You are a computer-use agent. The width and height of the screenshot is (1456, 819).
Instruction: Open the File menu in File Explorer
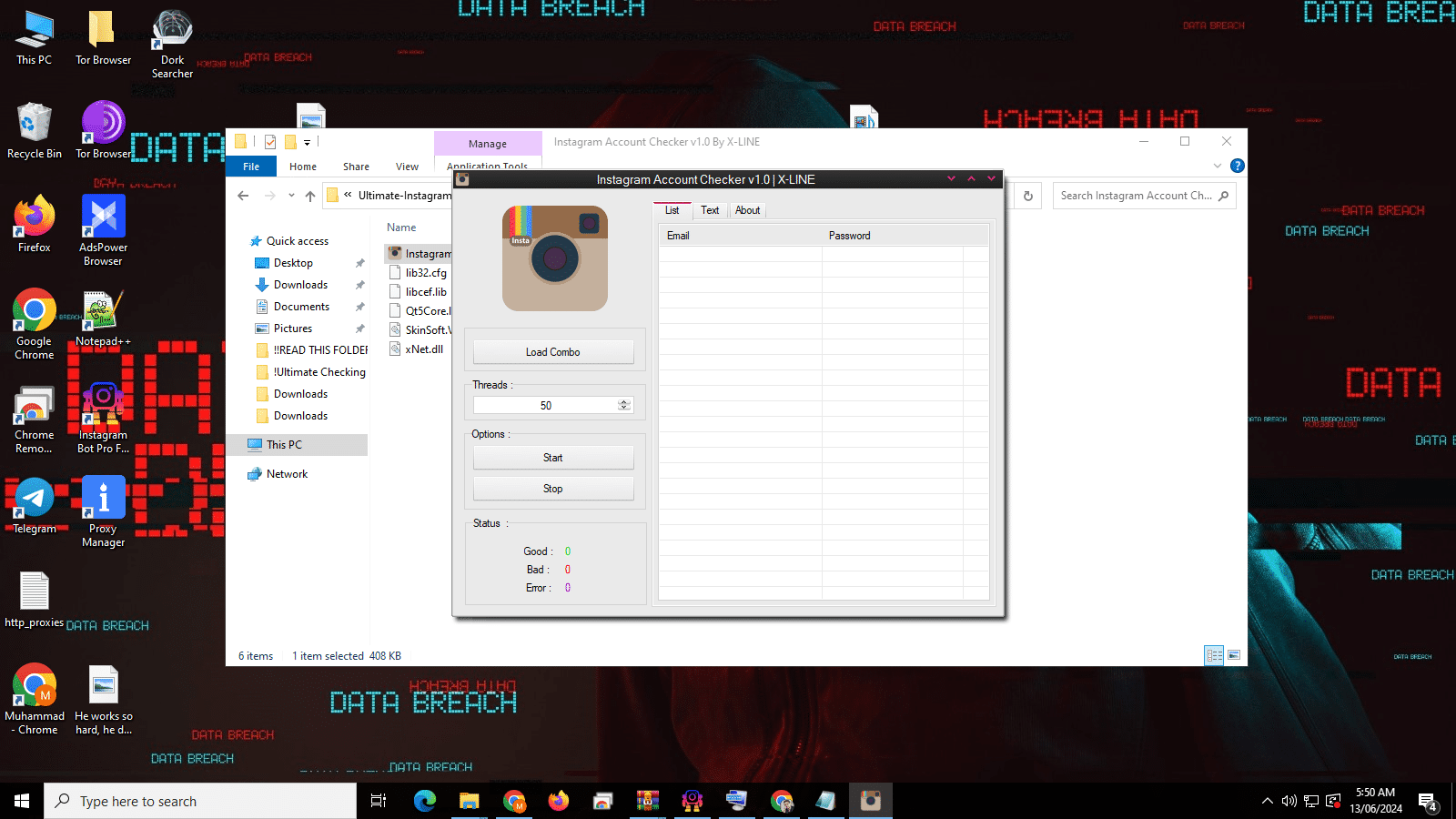coord(251,167)
